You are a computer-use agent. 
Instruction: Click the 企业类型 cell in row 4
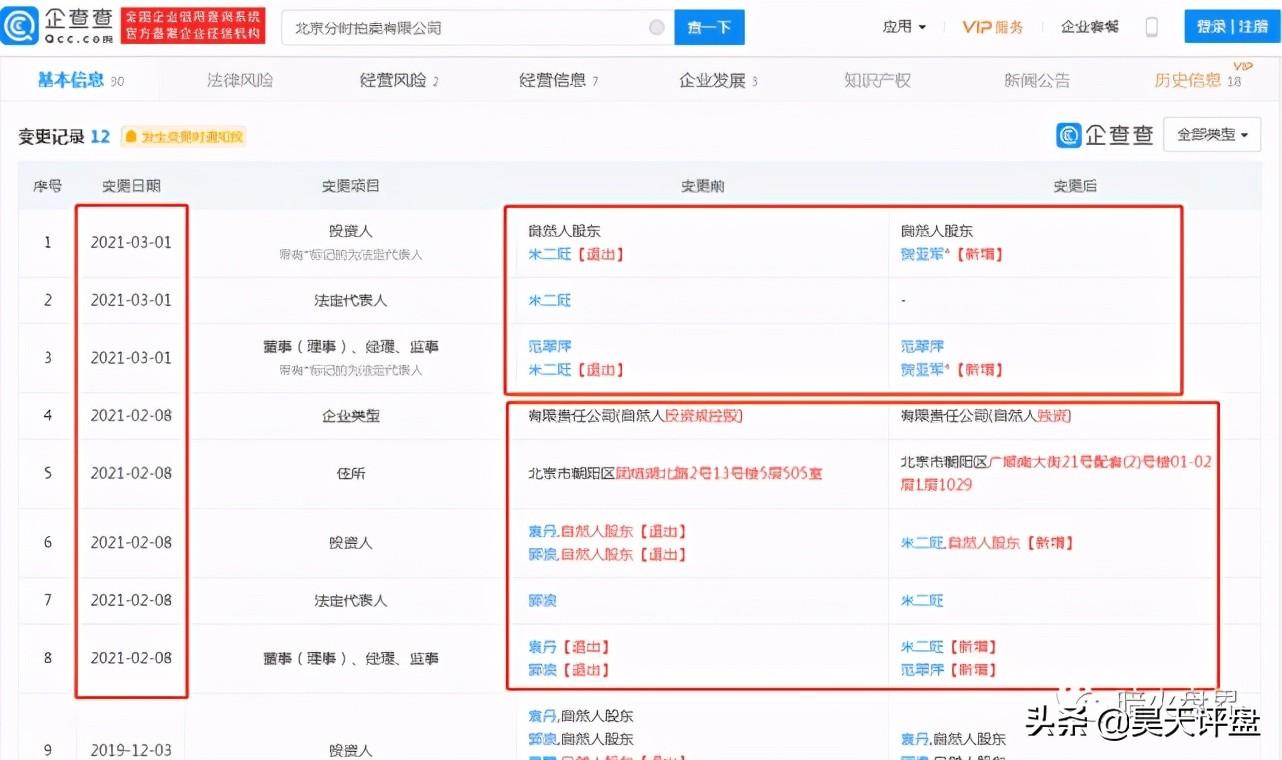[x=350, y=415]
